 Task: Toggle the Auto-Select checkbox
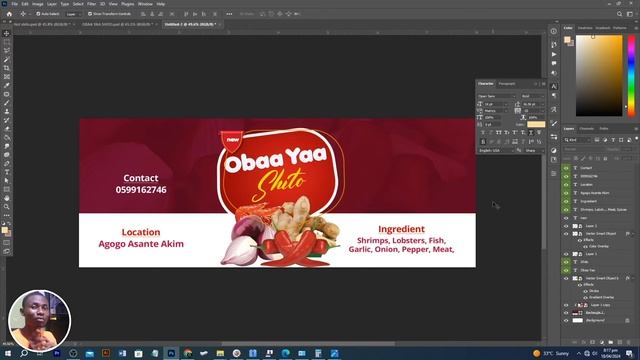coord(38,14)
